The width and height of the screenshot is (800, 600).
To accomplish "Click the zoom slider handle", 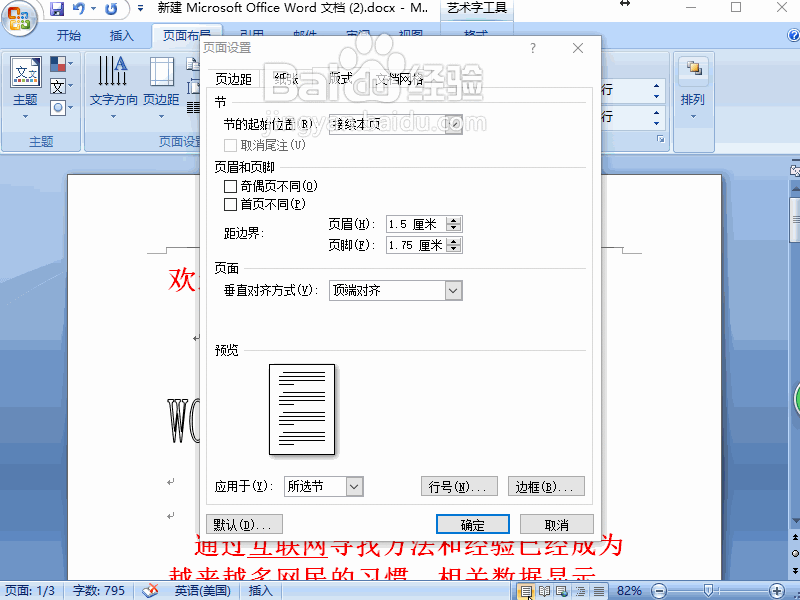I will [708, 591].
